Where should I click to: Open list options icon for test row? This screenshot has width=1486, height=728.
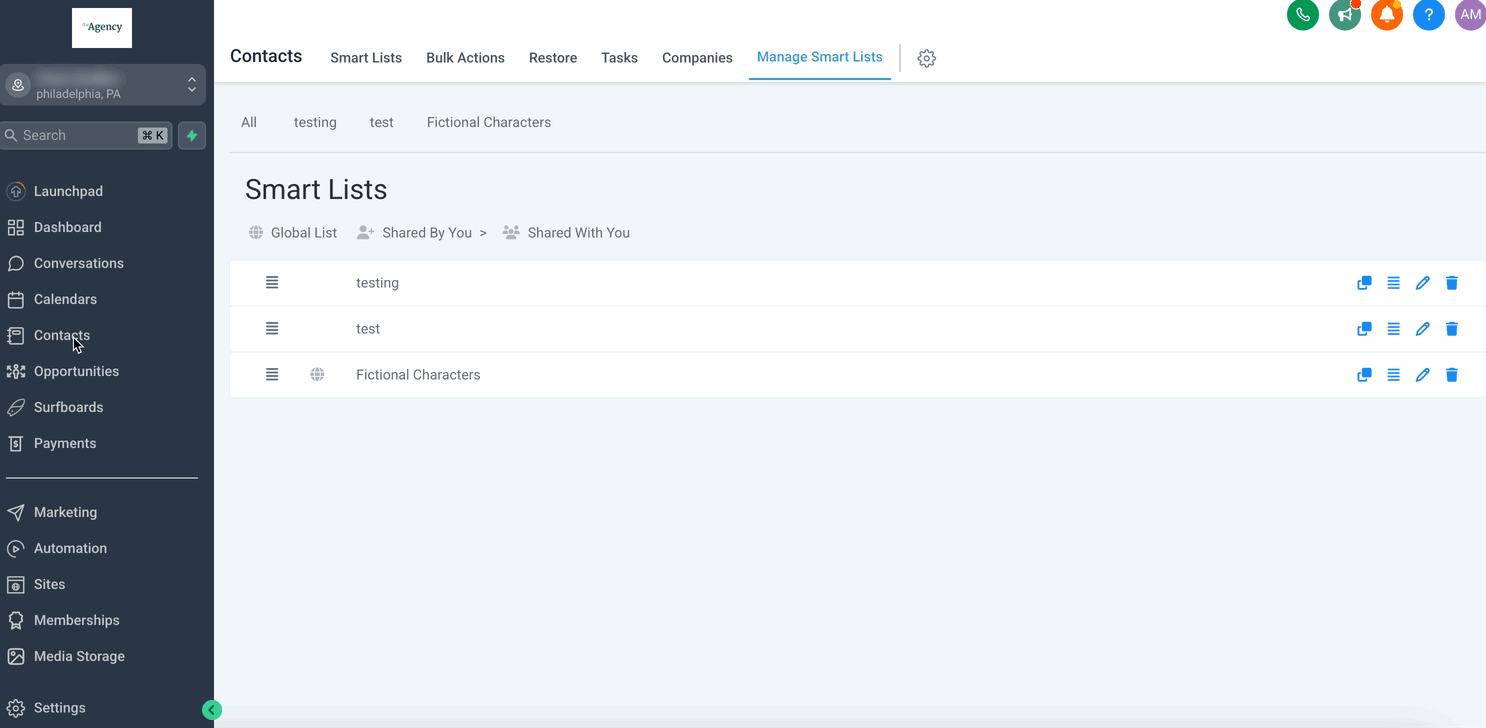[x=1393, y=329]
